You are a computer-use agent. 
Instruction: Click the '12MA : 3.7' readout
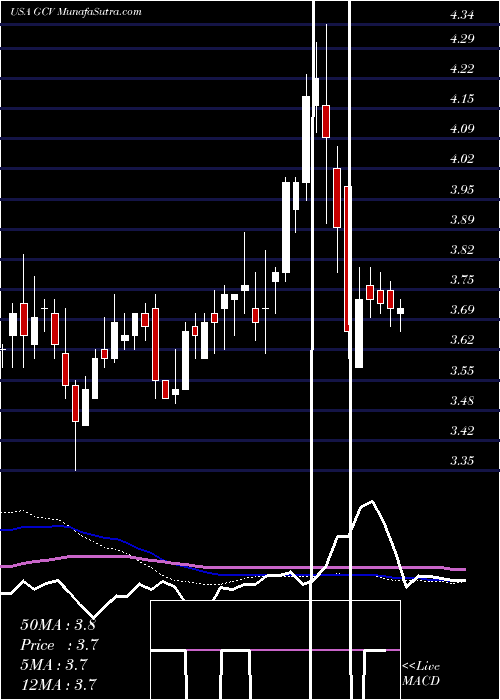(x=58, y=684)
